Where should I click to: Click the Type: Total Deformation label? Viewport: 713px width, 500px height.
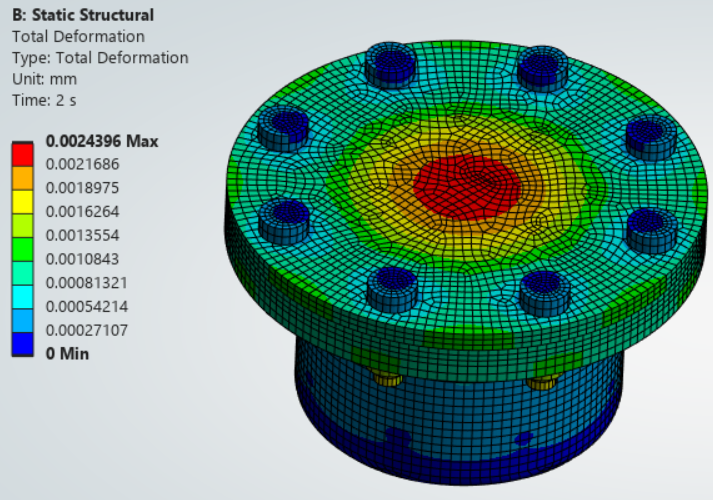tap(100, 58)
